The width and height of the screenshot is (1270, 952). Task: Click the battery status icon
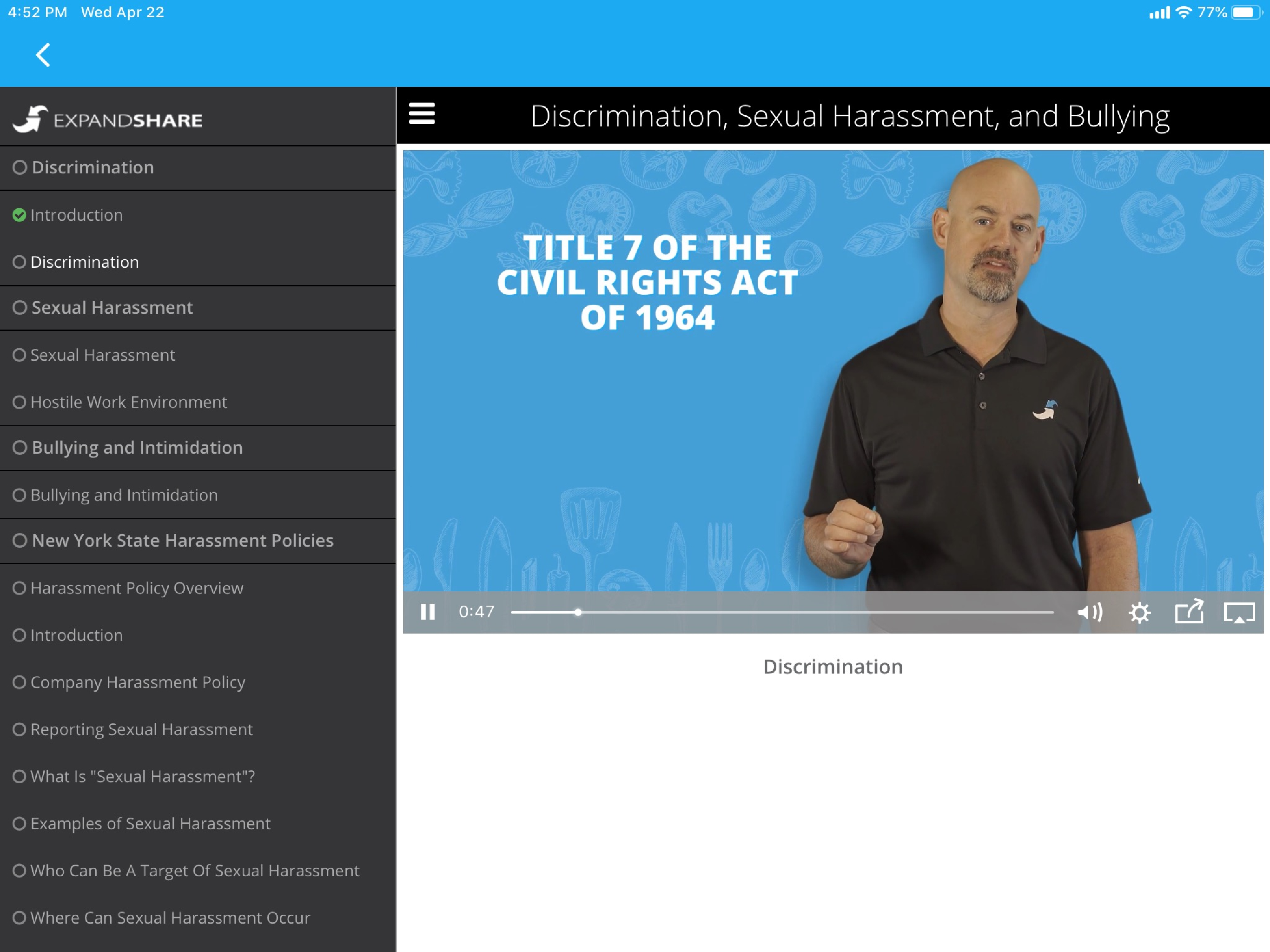coord(1245,13)
